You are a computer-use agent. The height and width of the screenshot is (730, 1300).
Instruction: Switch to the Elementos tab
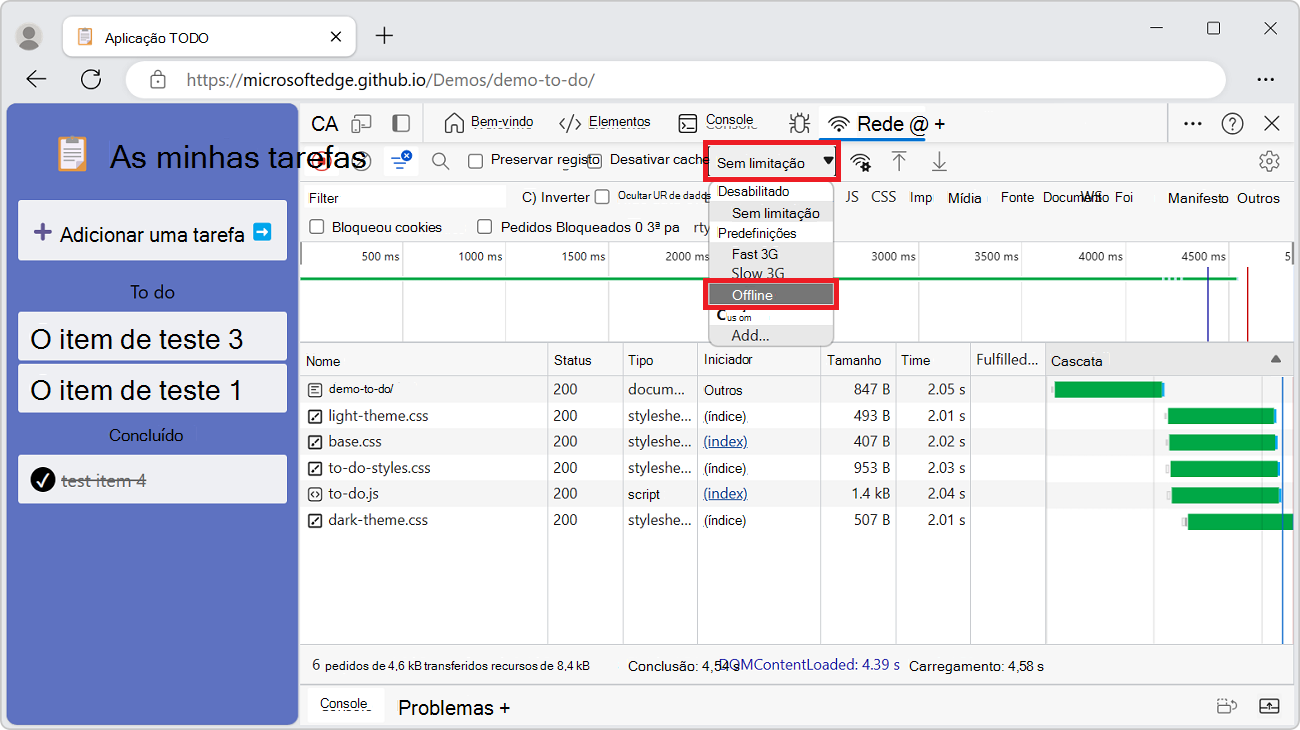[605, 123]
